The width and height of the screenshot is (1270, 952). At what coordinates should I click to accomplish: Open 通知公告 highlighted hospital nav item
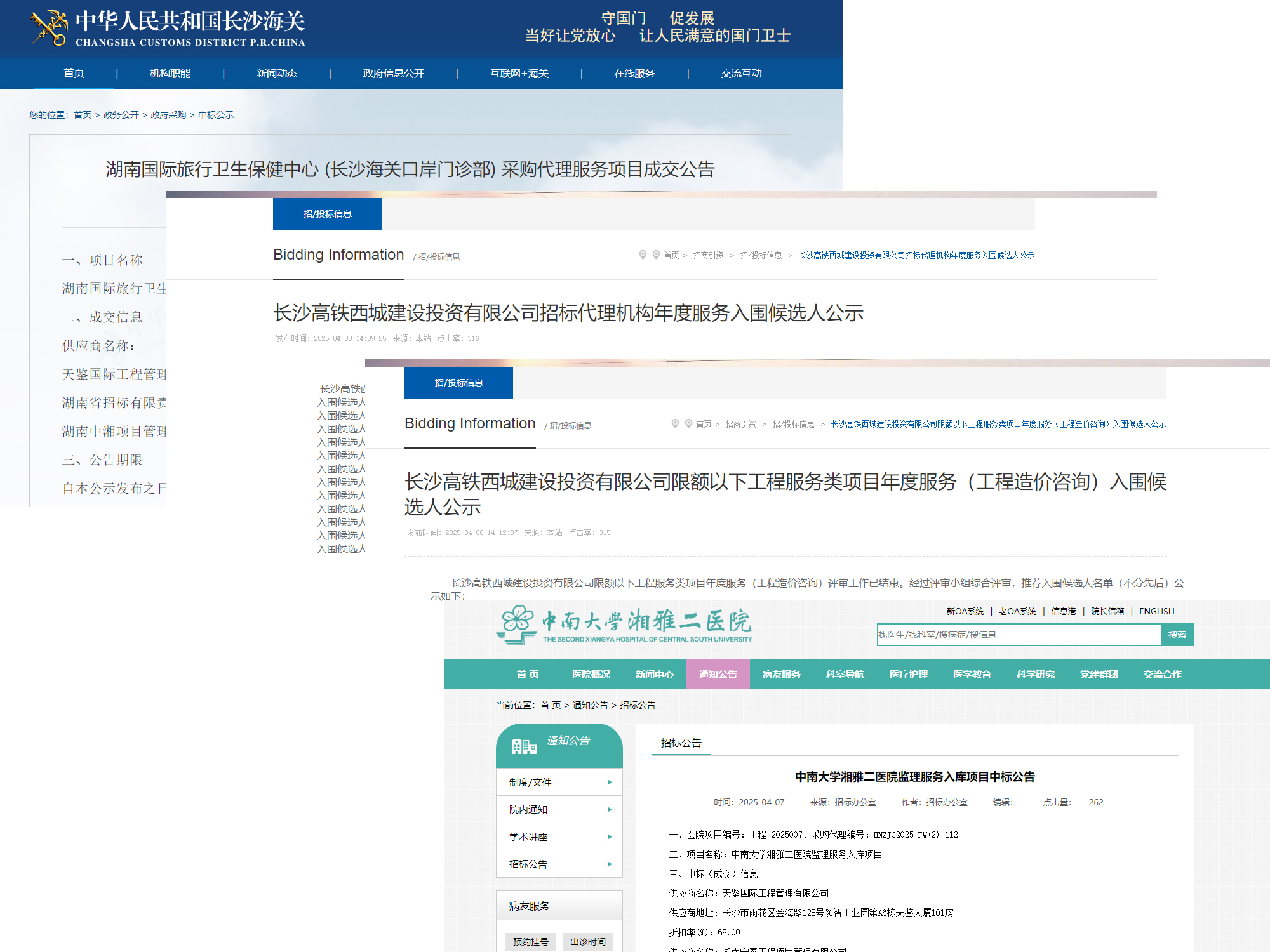click(718, 674)
